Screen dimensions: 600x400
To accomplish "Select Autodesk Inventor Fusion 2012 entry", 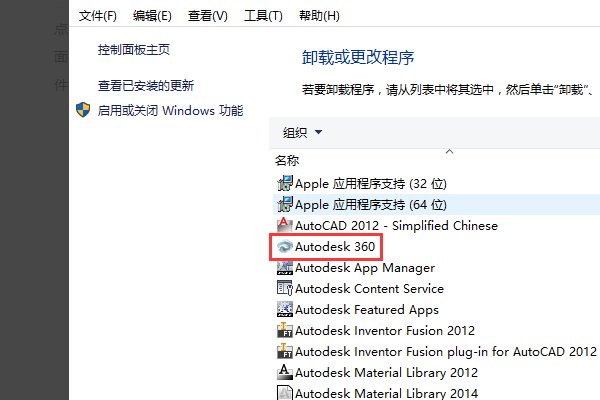I will click(385, 330).
